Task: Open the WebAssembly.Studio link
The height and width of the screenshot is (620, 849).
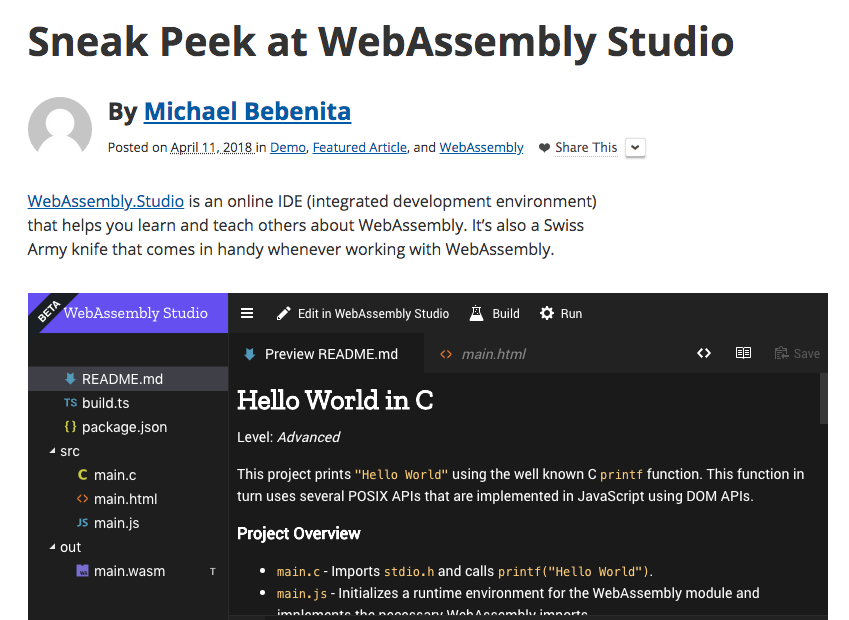Action: click(106, 201)
